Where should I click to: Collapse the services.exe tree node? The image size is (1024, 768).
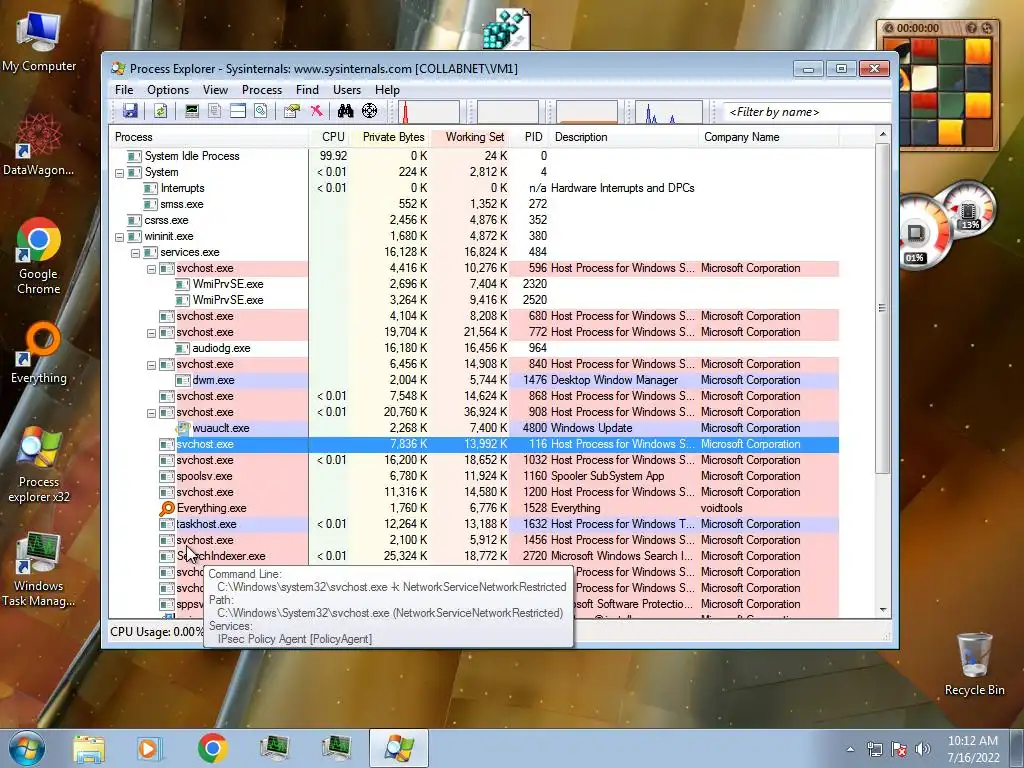click(x=135, y=253)
